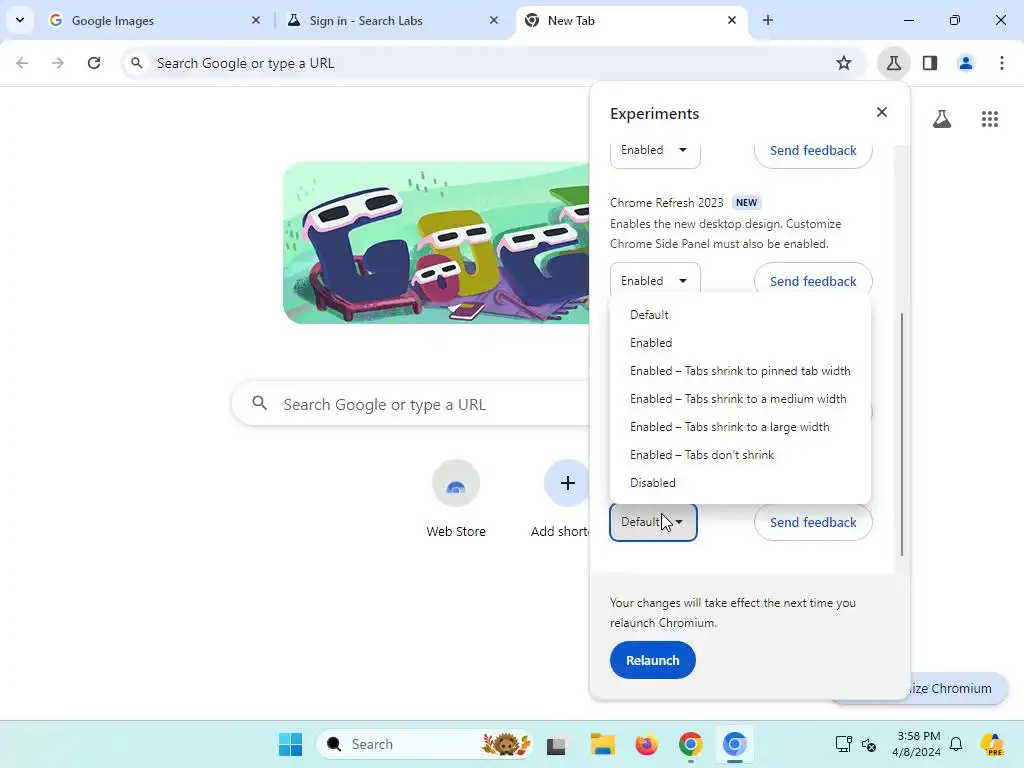1024x768 pixels.
Task: Click the PRE badge tray icon
Action: tap(993, 744)
